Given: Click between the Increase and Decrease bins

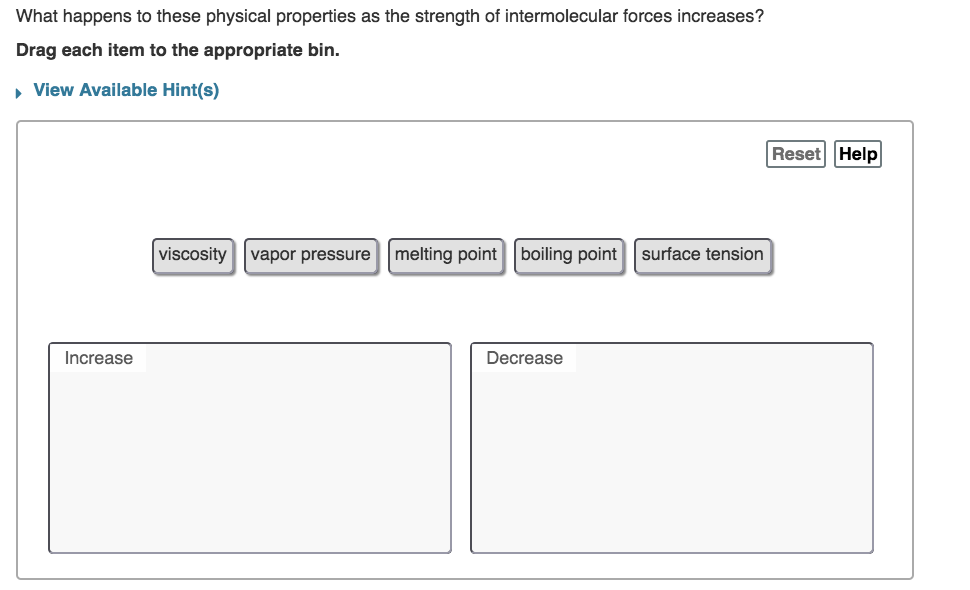Looking at the screenshot, I should click(x=460, y=450).
